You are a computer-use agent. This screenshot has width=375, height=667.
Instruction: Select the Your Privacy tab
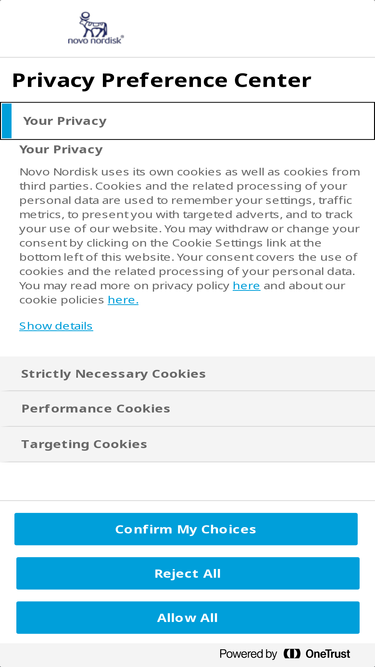point(188,121)
